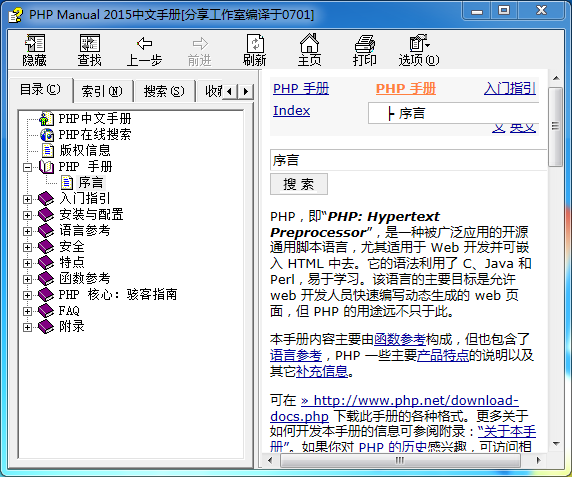Follow the 入门指引 header link
This screenshot has height=477, width=572.
coord(510,89)
